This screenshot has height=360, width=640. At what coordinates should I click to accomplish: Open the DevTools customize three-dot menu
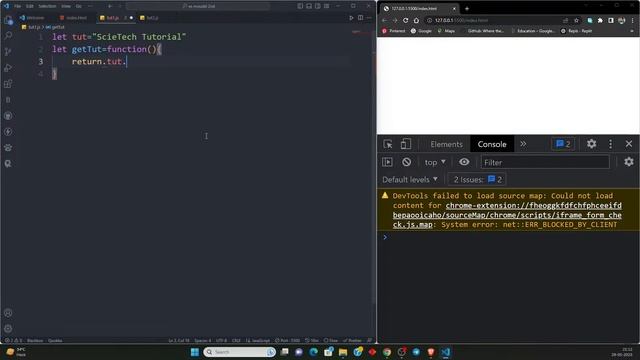coord(610,144)
